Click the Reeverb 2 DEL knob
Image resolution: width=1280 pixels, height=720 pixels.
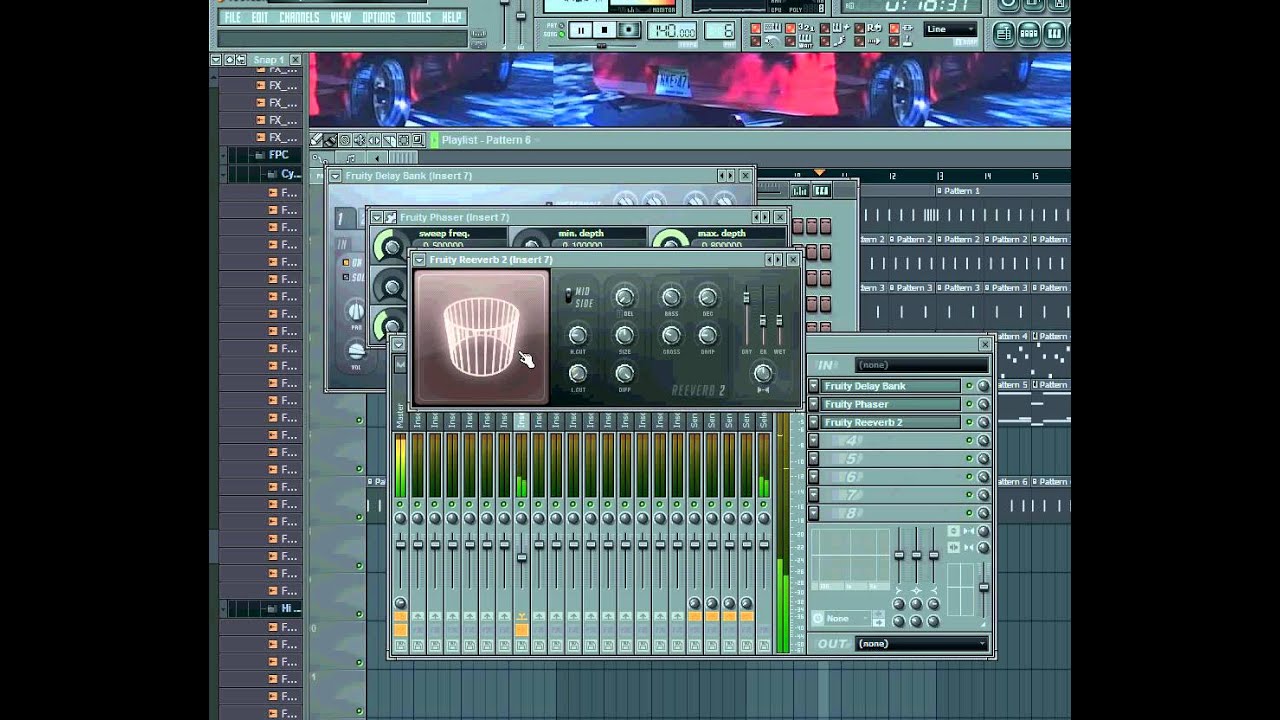[x=625, y=297]
